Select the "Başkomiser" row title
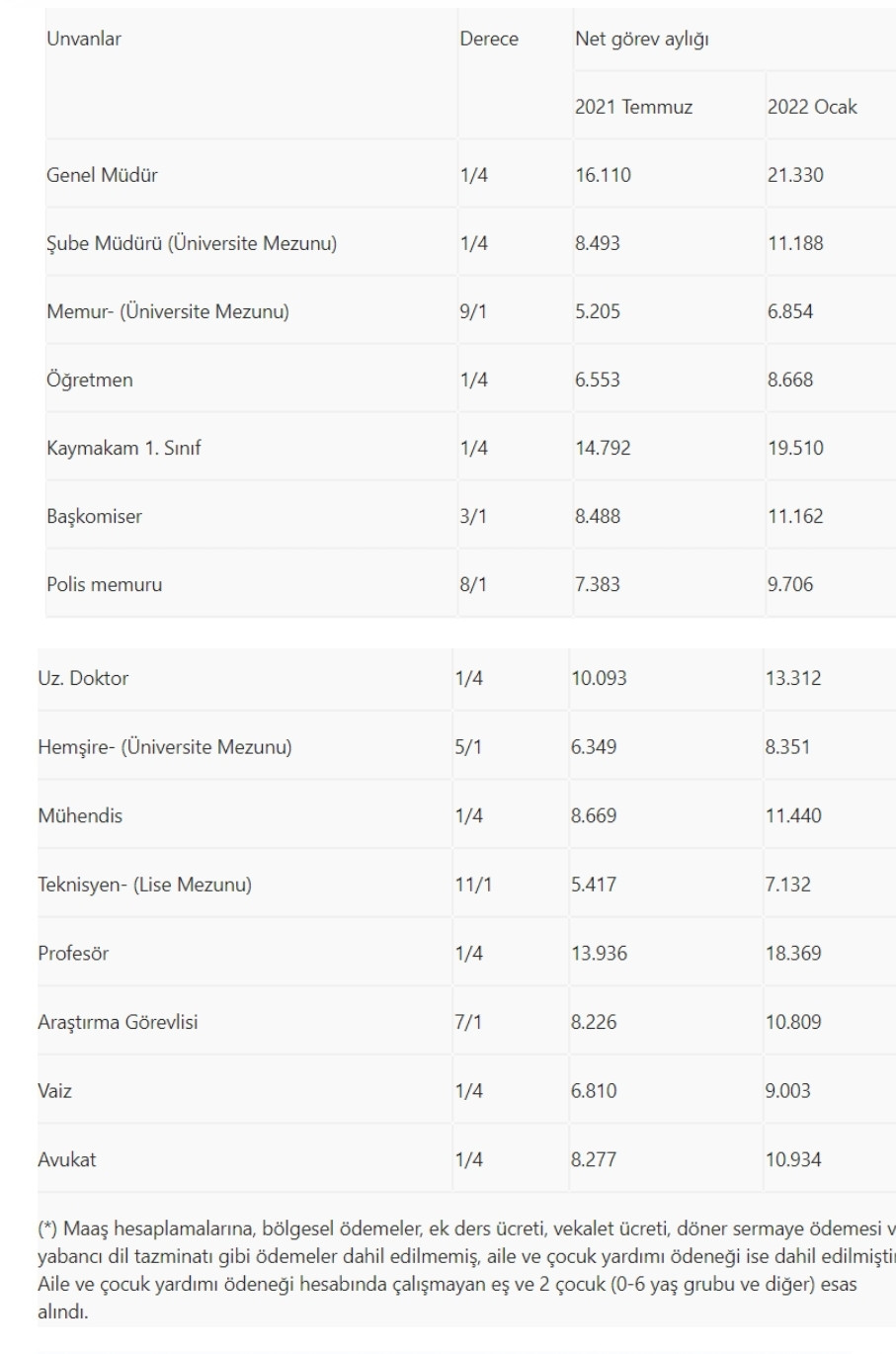896x1354 pixels. 94,516
